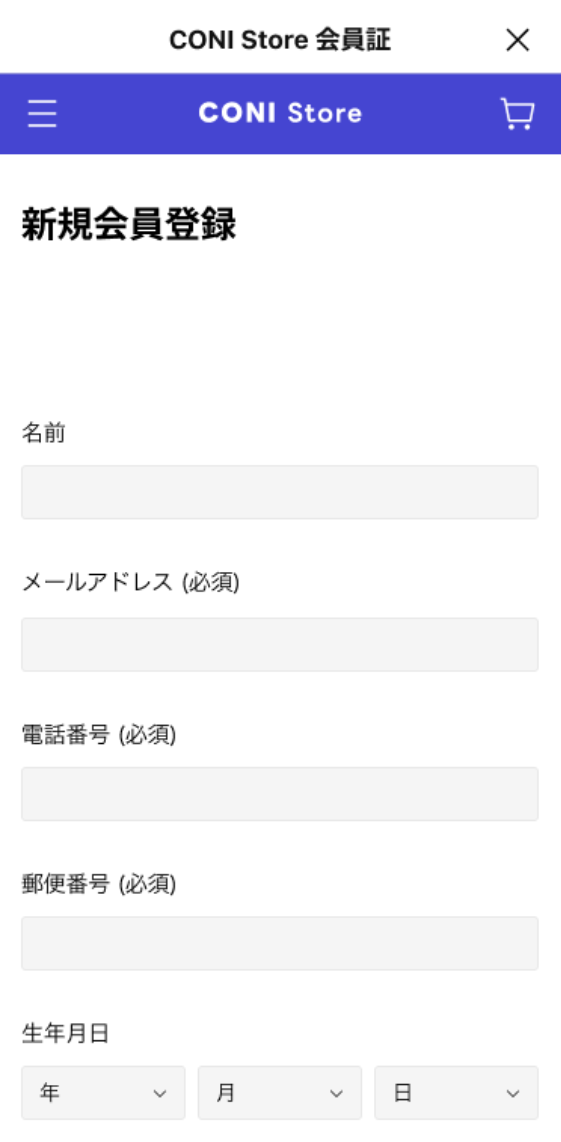Click the chevron arrow in 年 dropdown

coord(160,1093)
